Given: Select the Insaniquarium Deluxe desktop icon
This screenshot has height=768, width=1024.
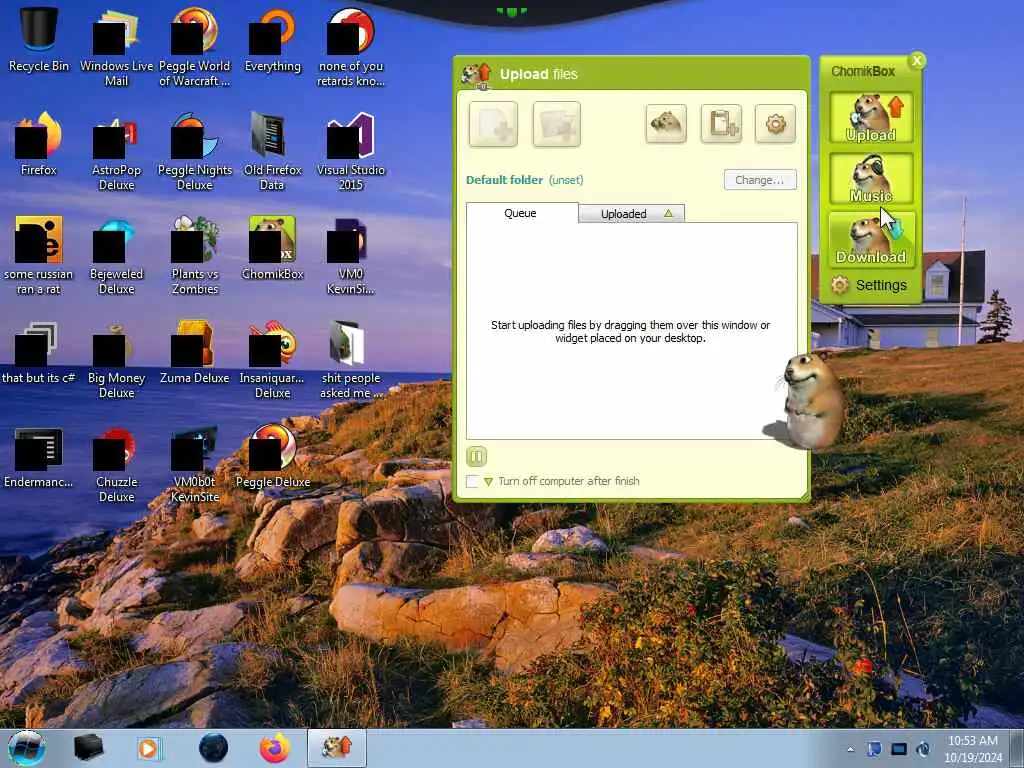Looking at the screenshot, I should 272,359.
